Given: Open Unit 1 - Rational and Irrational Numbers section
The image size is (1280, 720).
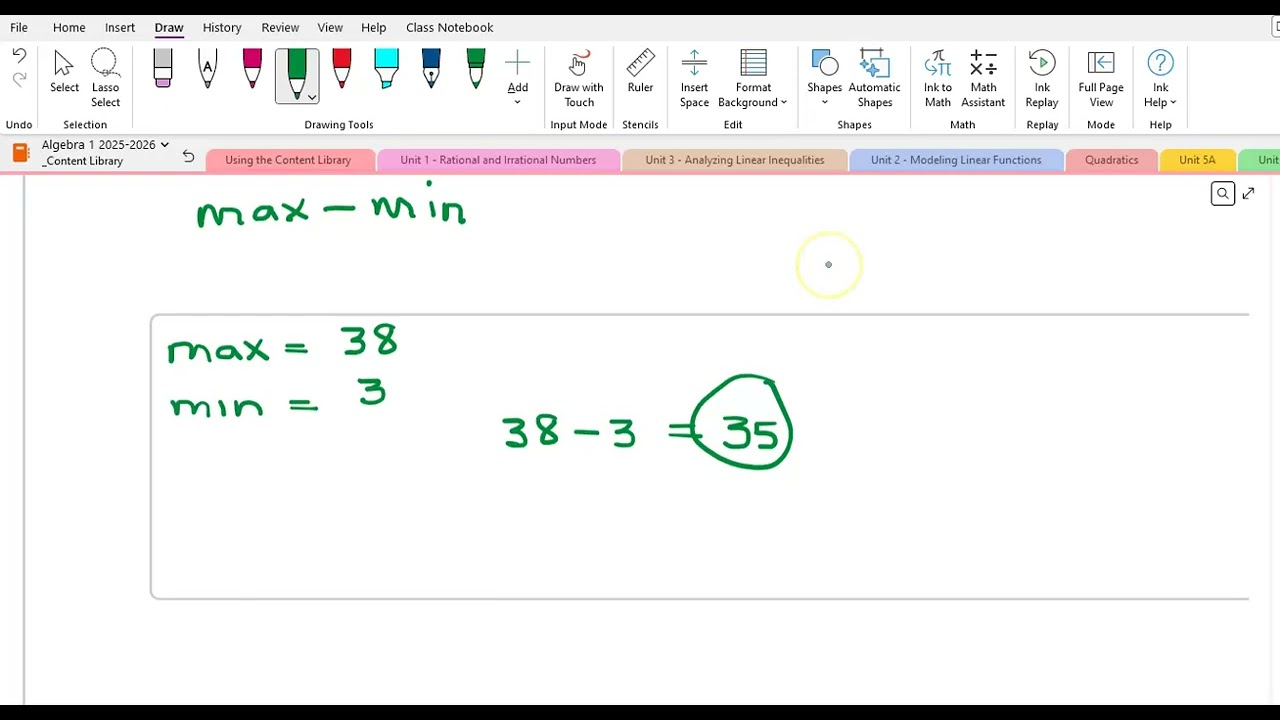Looking at the screenshot, I should [x=498, y=160].
